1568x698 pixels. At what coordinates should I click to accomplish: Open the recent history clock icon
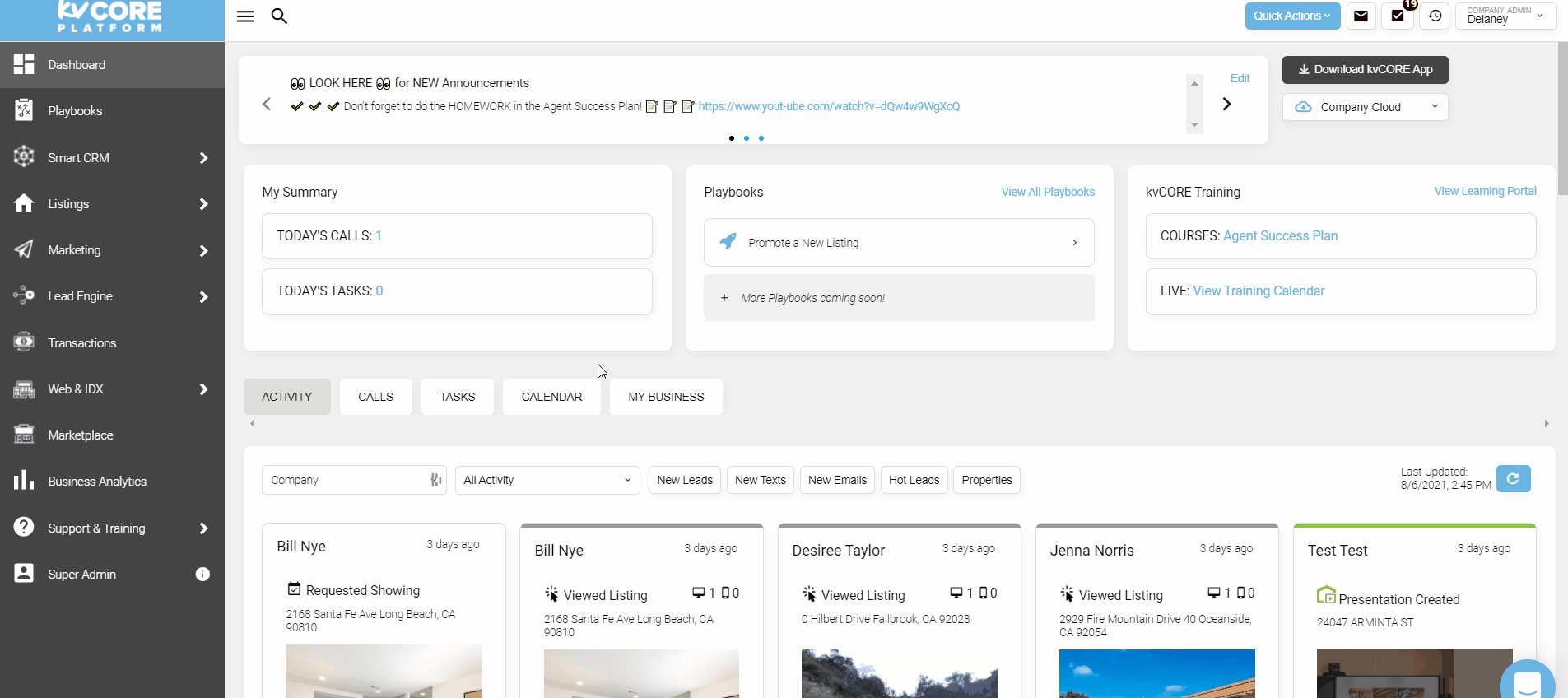1435,16
